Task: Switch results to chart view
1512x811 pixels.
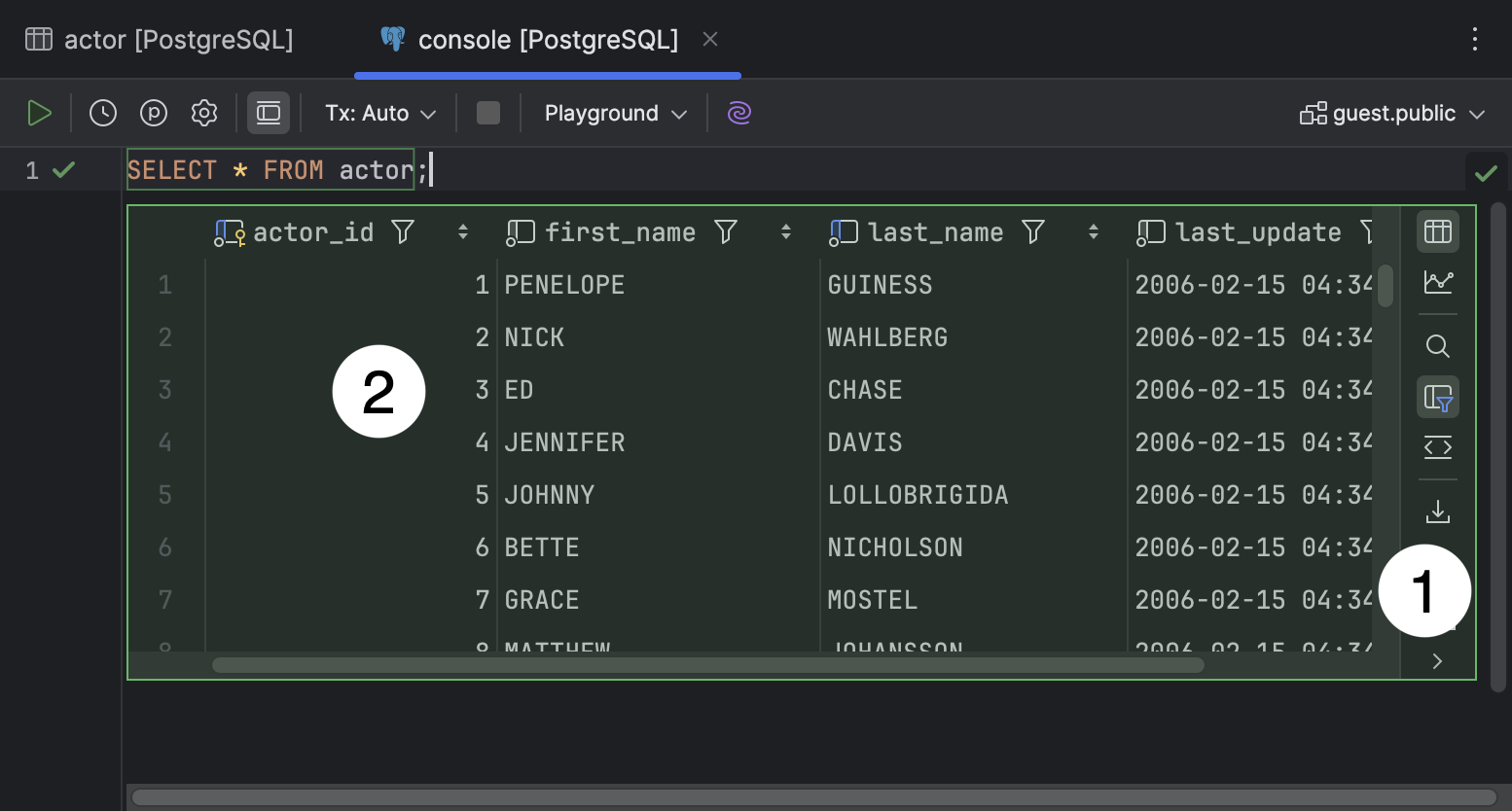Action: click(1437, 282)
